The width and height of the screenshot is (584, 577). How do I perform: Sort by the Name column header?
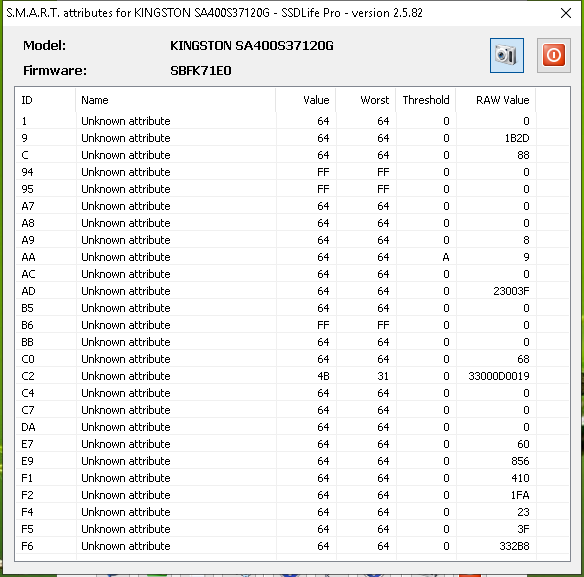click(x=176, y=100)
